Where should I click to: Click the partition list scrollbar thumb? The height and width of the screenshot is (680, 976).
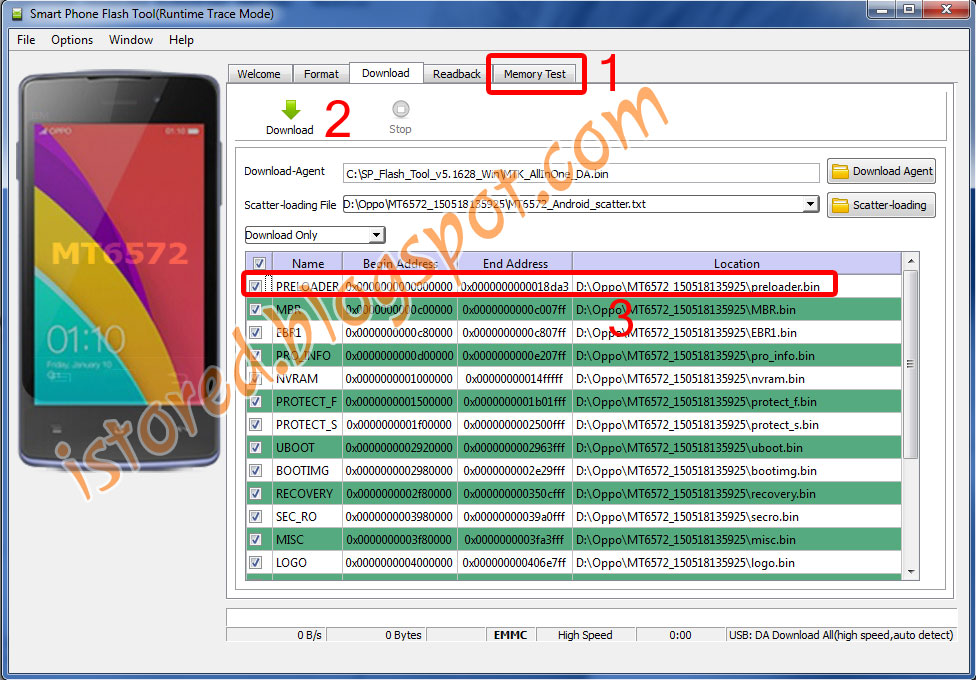[x=911, y=364]
